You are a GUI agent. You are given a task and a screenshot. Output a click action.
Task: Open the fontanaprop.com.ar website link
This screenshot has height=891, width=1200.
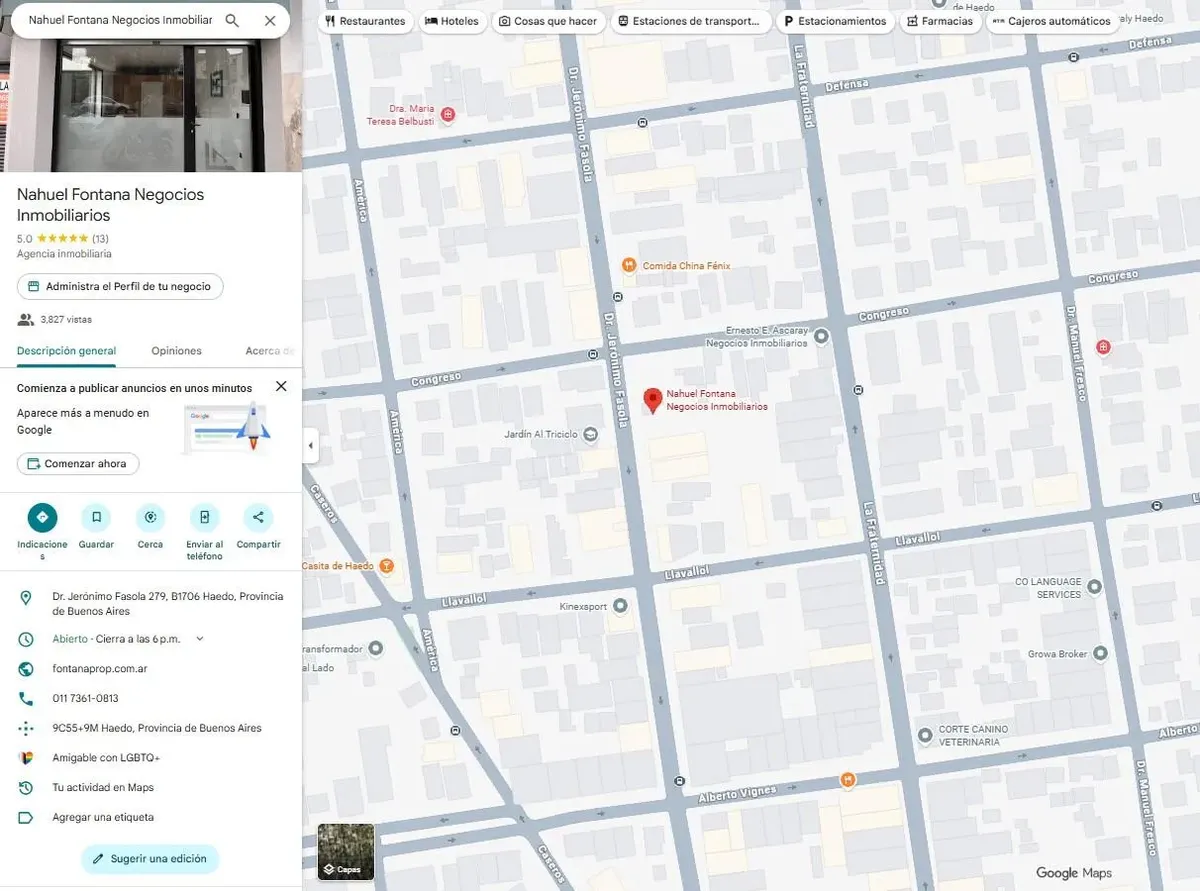point(100,669)
